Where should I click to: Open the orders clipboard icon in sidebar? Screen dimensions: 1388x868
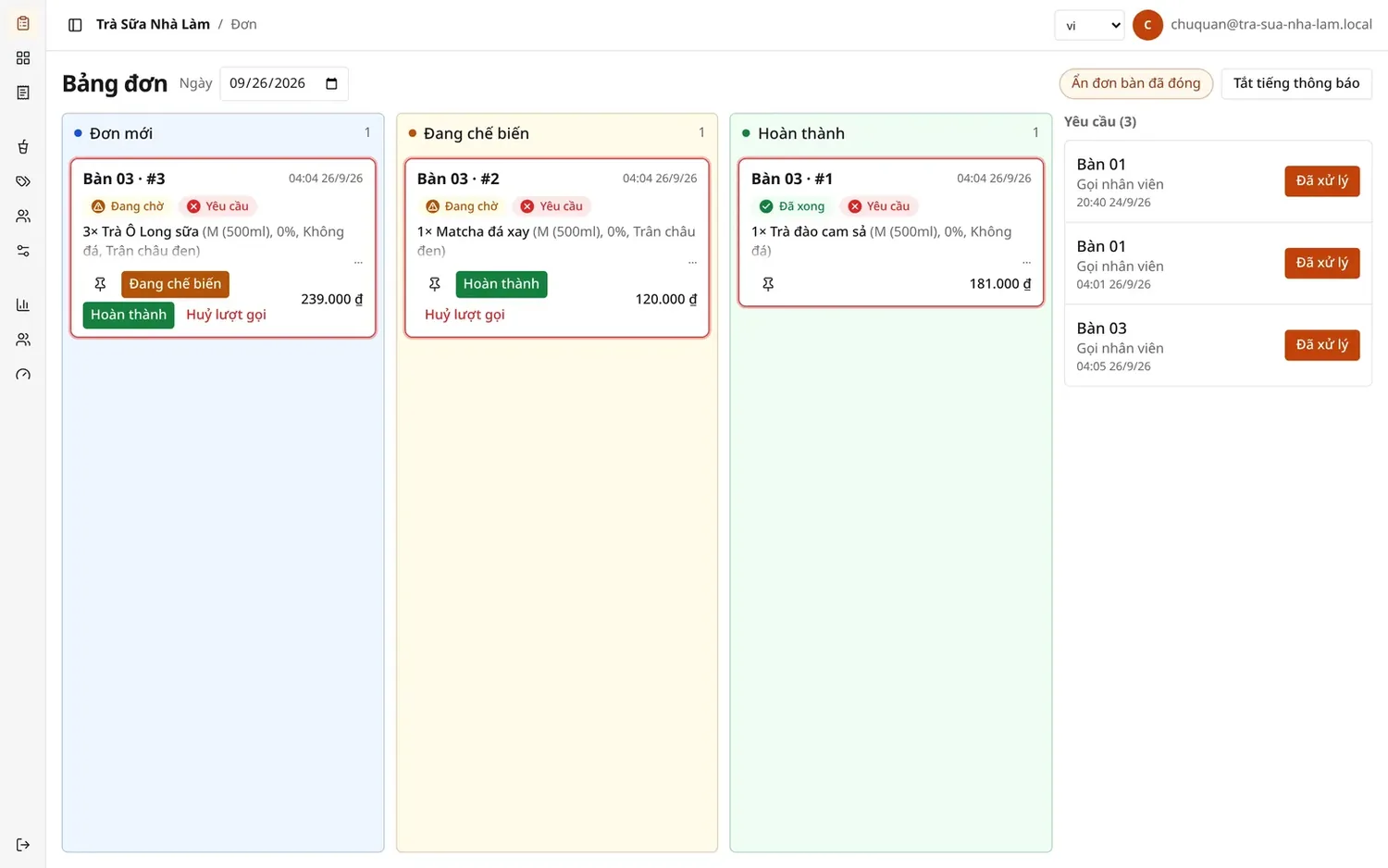(23, 23)
